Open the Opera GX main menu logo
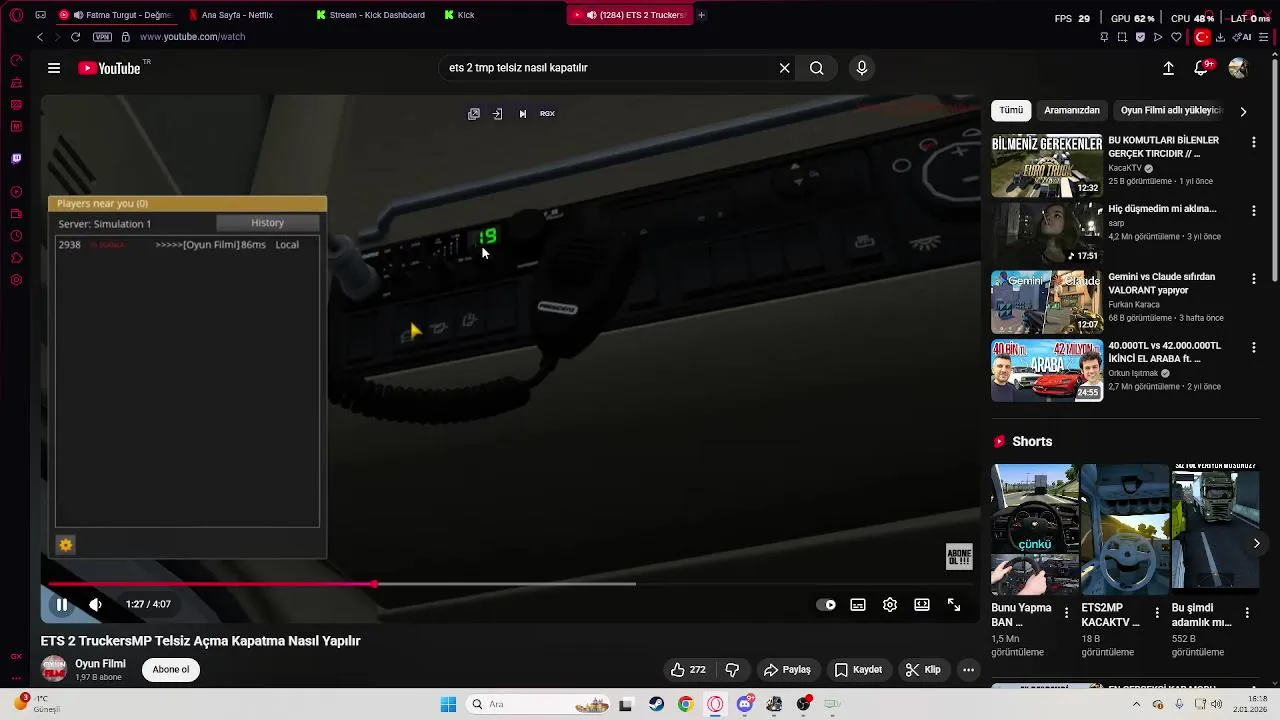The height and width of the screenshot is (720, 1280). 16,15
